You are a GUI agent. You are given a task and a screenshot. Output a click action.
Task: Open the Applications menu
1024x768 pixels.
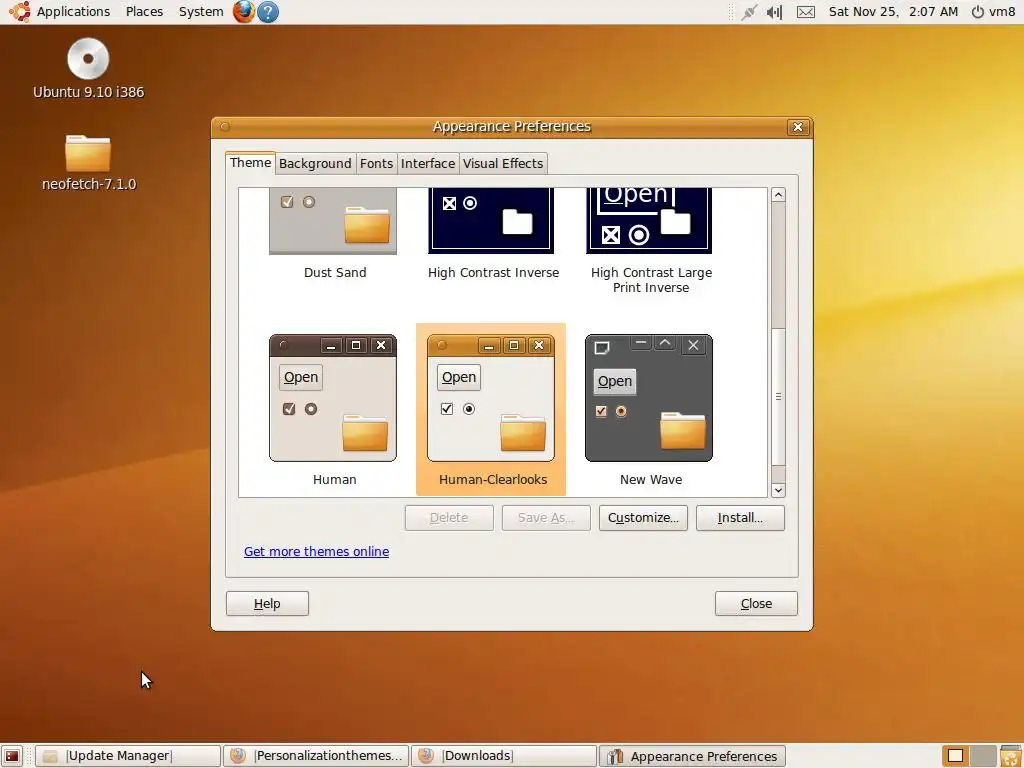pos(73,12)
